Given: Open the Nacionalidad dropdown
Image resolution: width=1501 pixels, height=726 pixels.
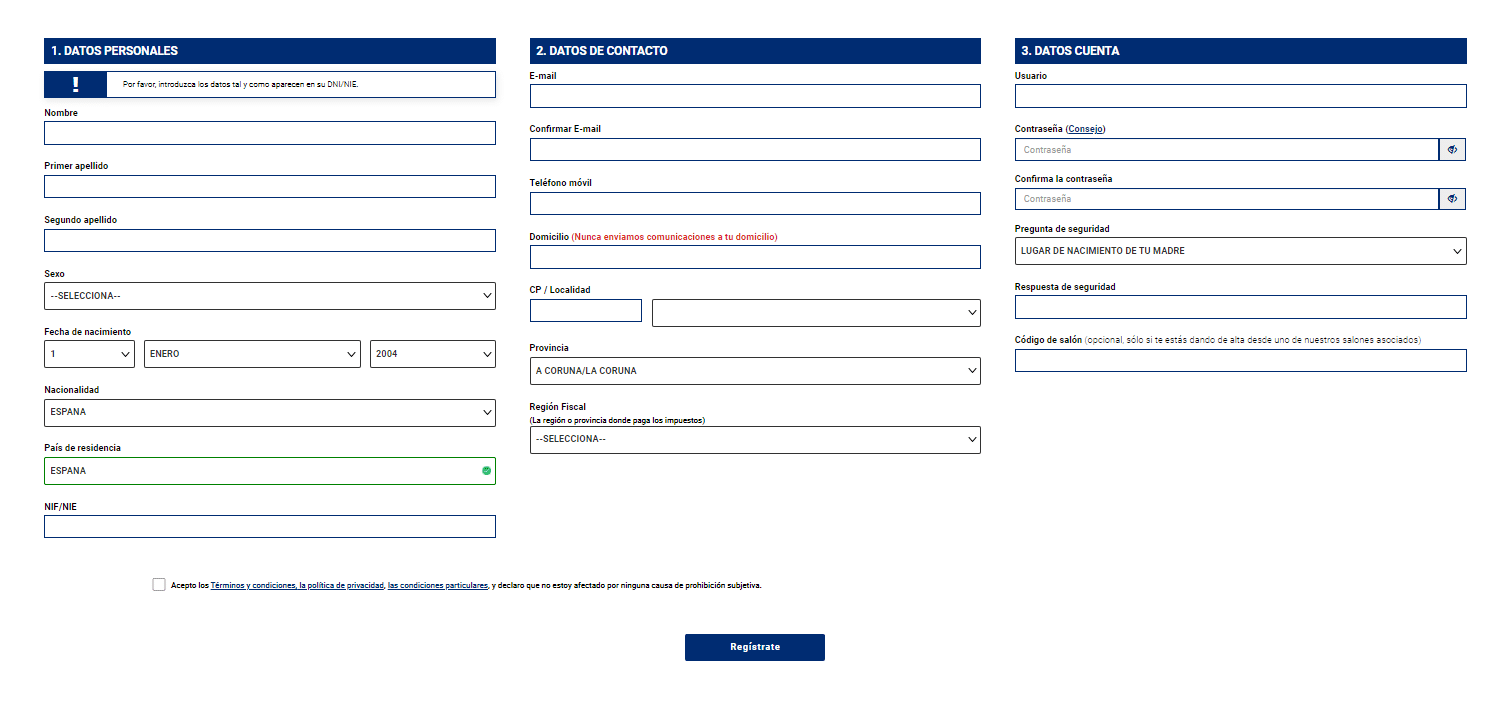Looking at the screenshot, I should click(270, 412).
